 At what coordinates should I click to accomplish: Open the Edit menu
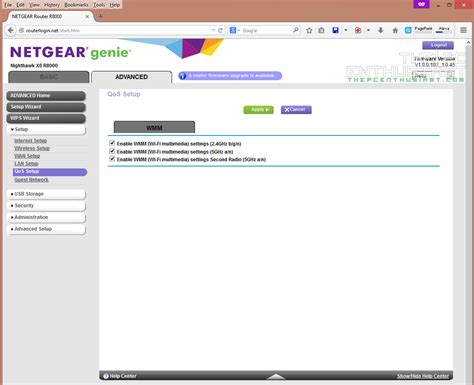pyautogui.click(x=20, y=5)
